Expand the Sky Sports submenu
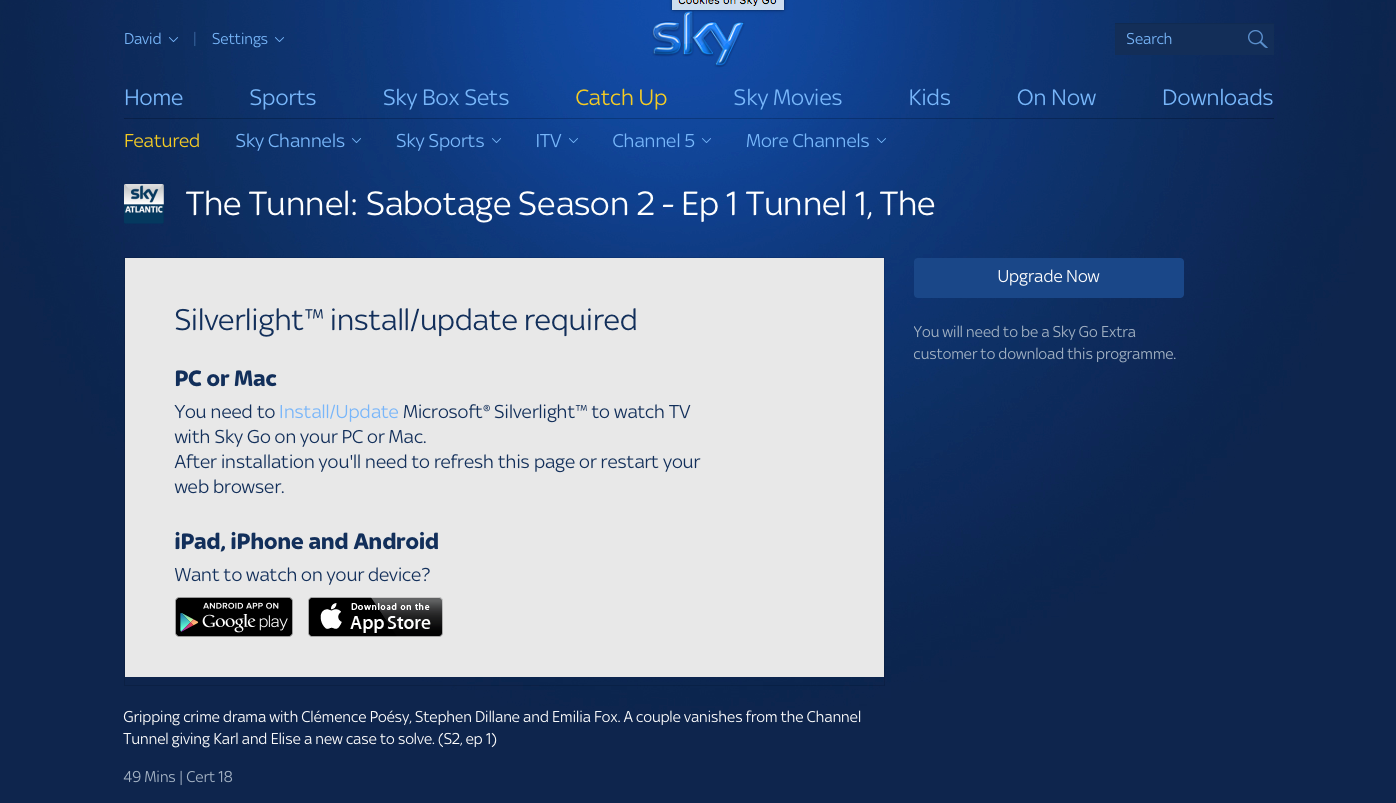1396x803 pixels. click(448, 141)
